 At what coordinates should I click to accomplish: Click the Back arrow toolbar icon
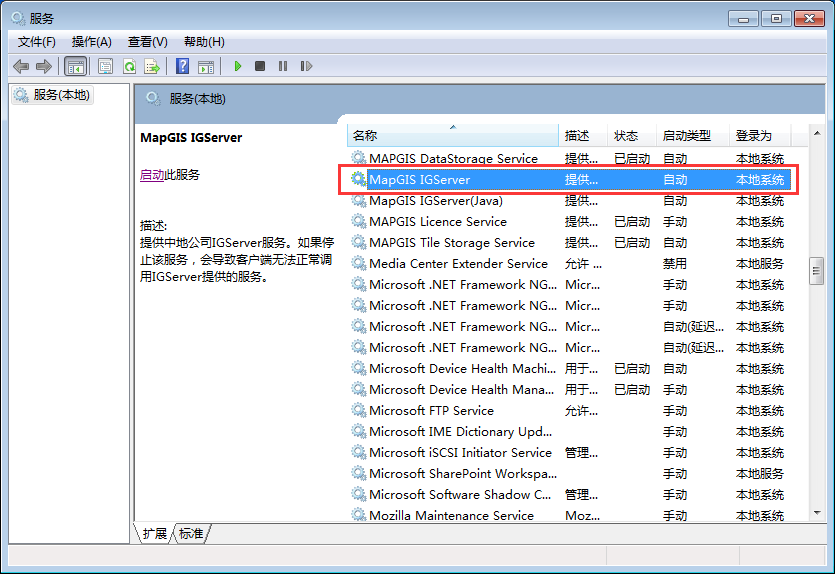pyautogui.click(x=21, y=67)
